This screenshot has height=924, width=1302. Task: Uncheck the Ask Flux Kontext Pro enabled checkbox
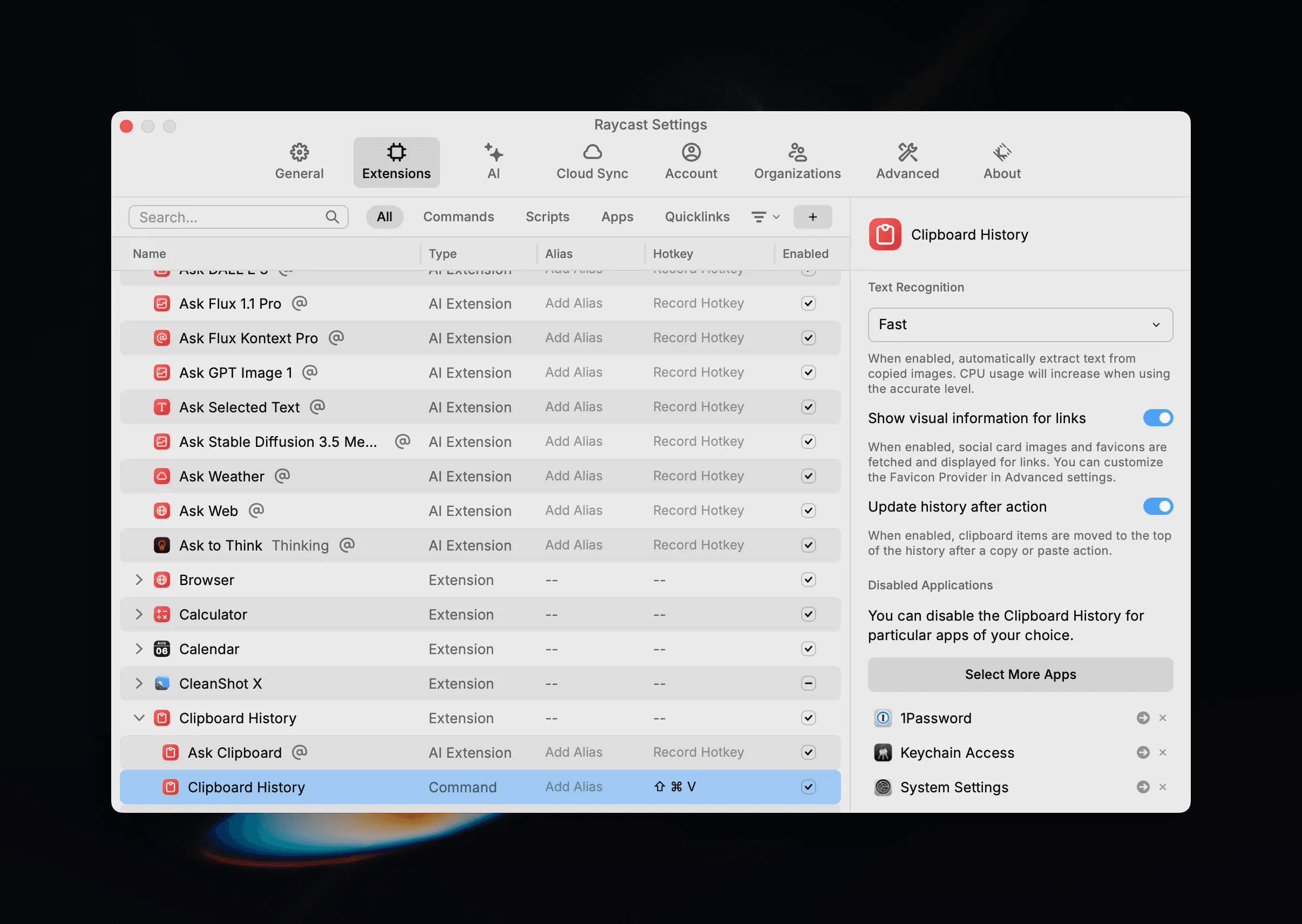click(x=808, y=338)
